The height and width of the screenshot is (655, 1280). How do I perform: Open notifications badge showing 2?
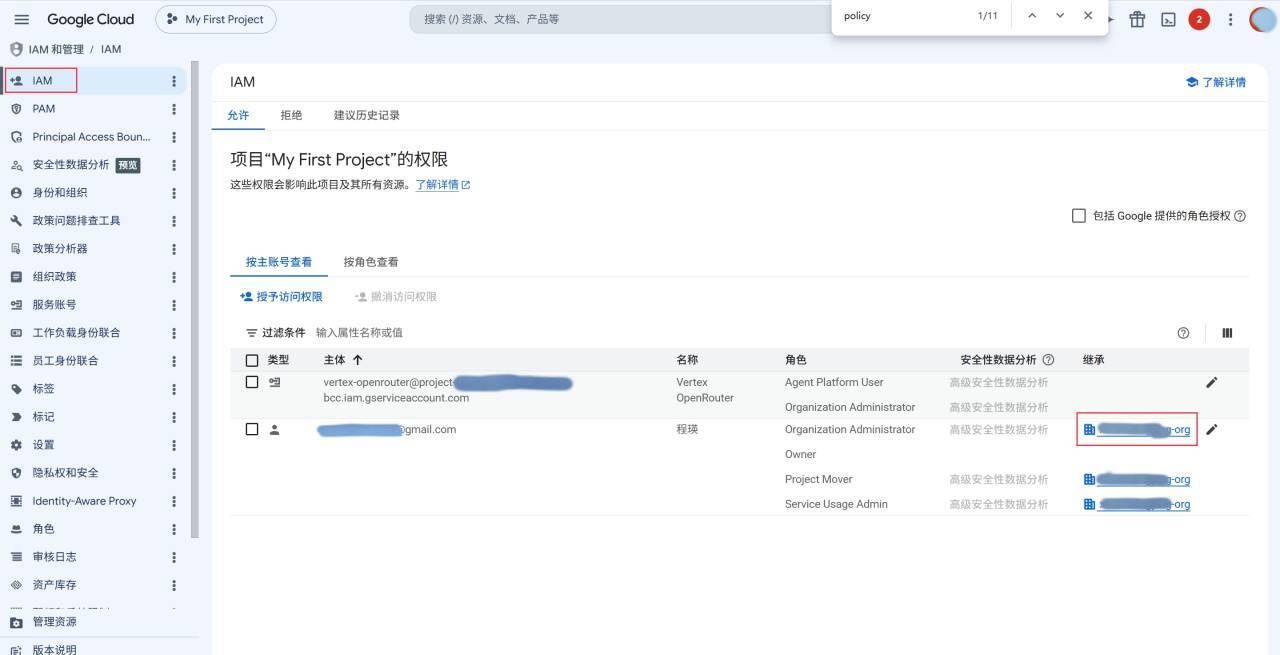point(1199,19)
